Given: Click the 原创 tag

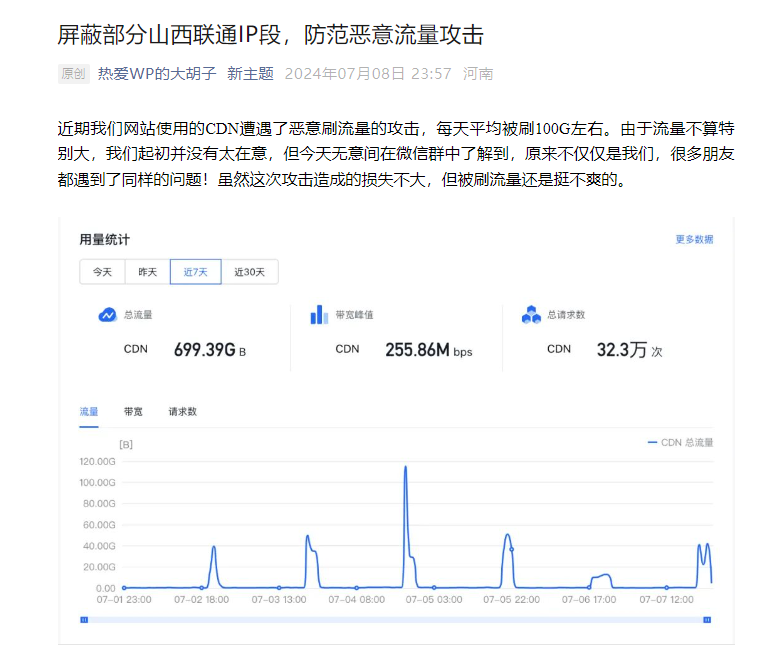Looking at the screenshot, I should [74, 74].
